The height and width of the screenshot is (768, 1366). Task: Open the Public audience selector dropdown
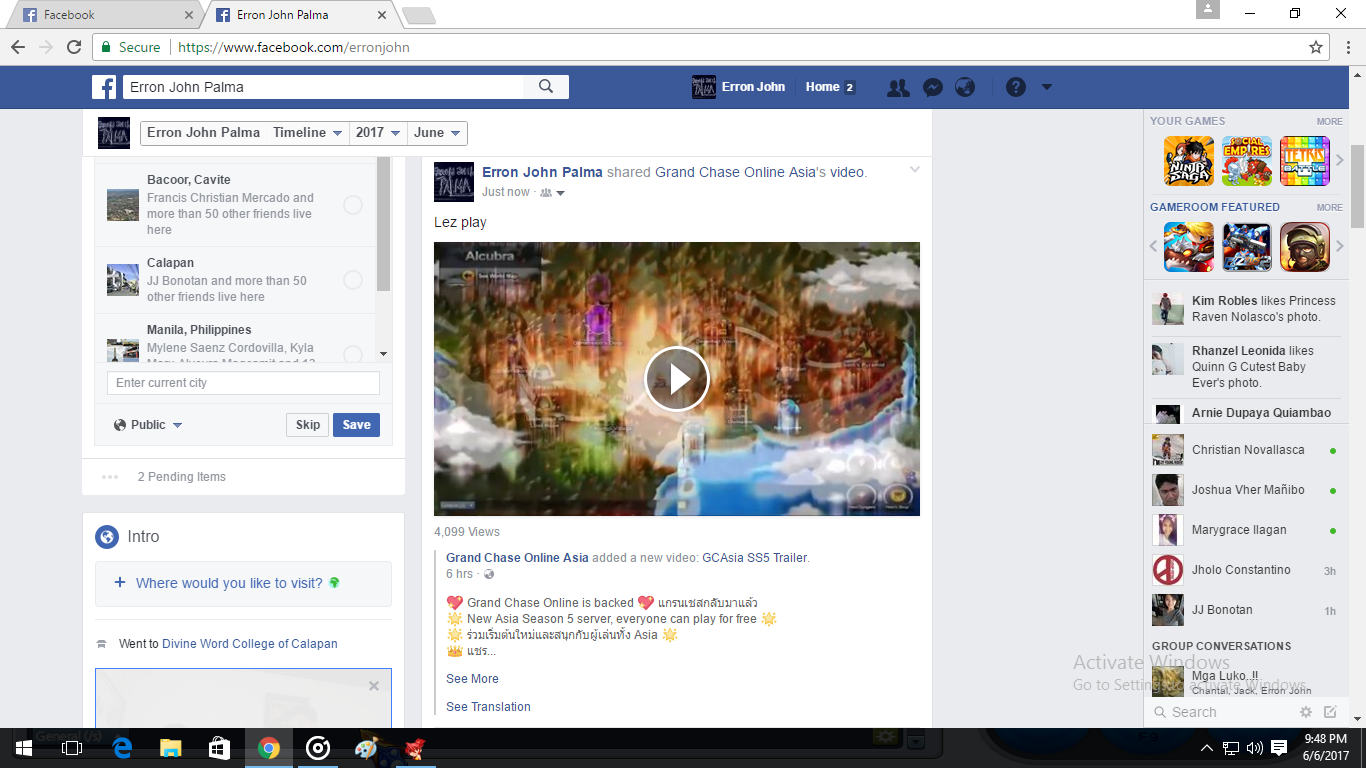coord(148,425)
